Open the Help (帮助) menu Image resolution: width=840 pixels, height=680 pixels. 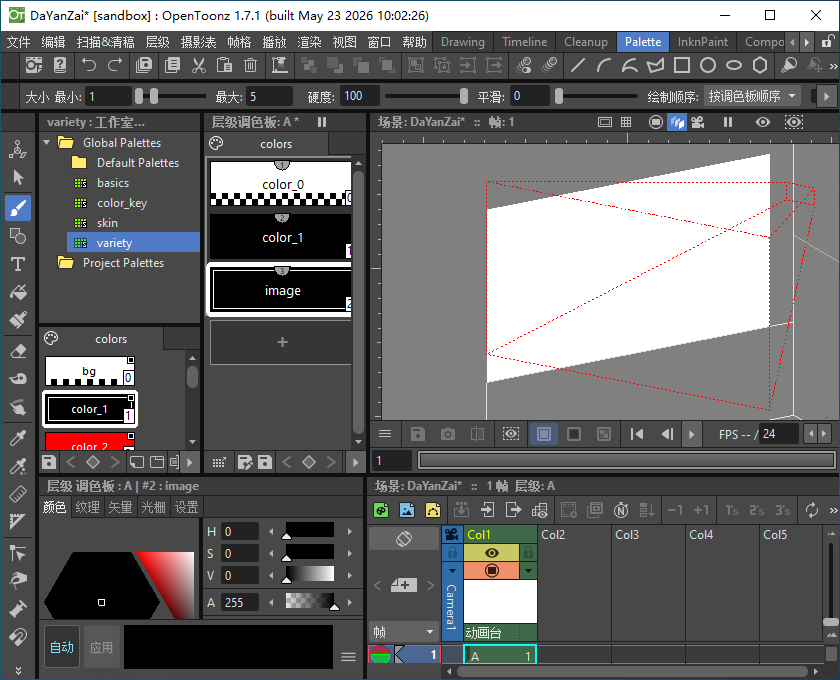(414, 42)
